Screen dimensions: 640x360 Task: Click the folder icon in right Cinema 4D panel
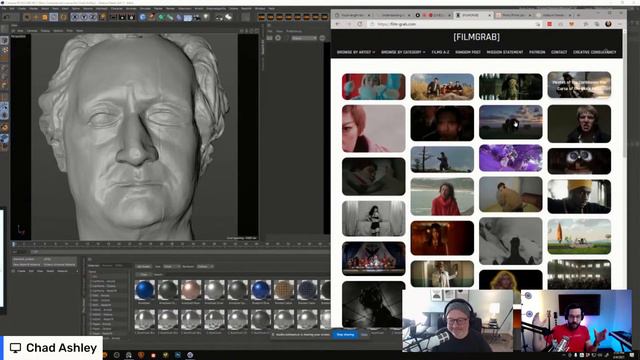[x=270, y=38]
